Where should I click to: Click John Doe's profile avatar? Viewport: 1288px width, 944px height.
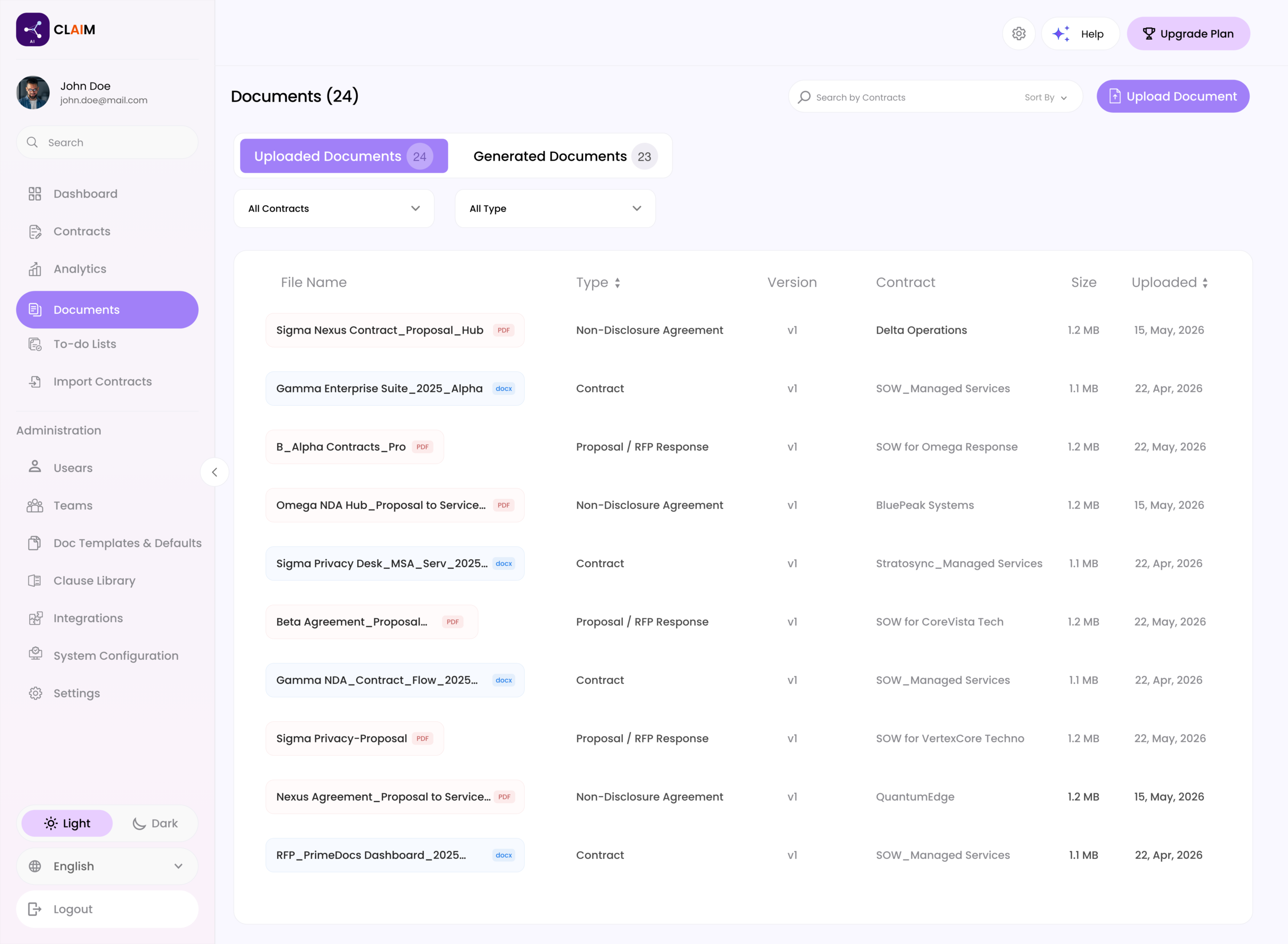(33, 93)
